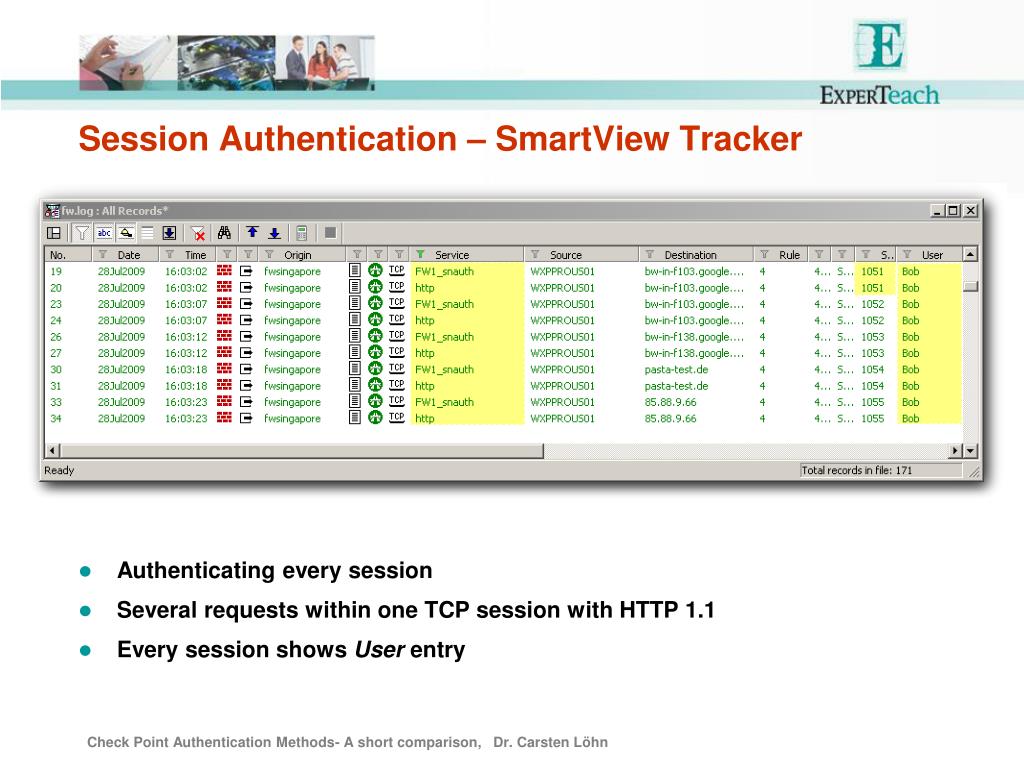Click green accept icon in row 33
The width and height of the screenshot is (1024, 768).
point(375,401)
